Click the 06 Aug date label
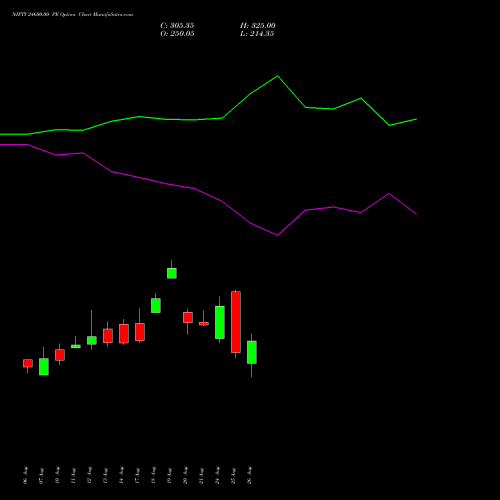 point(26,475)
